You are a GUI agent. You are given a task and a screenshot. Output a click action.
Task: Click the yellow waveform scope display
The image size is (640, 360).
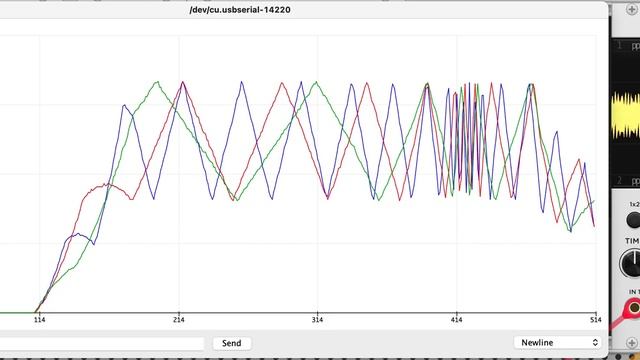pyautogui.click(x=625, y=114)
